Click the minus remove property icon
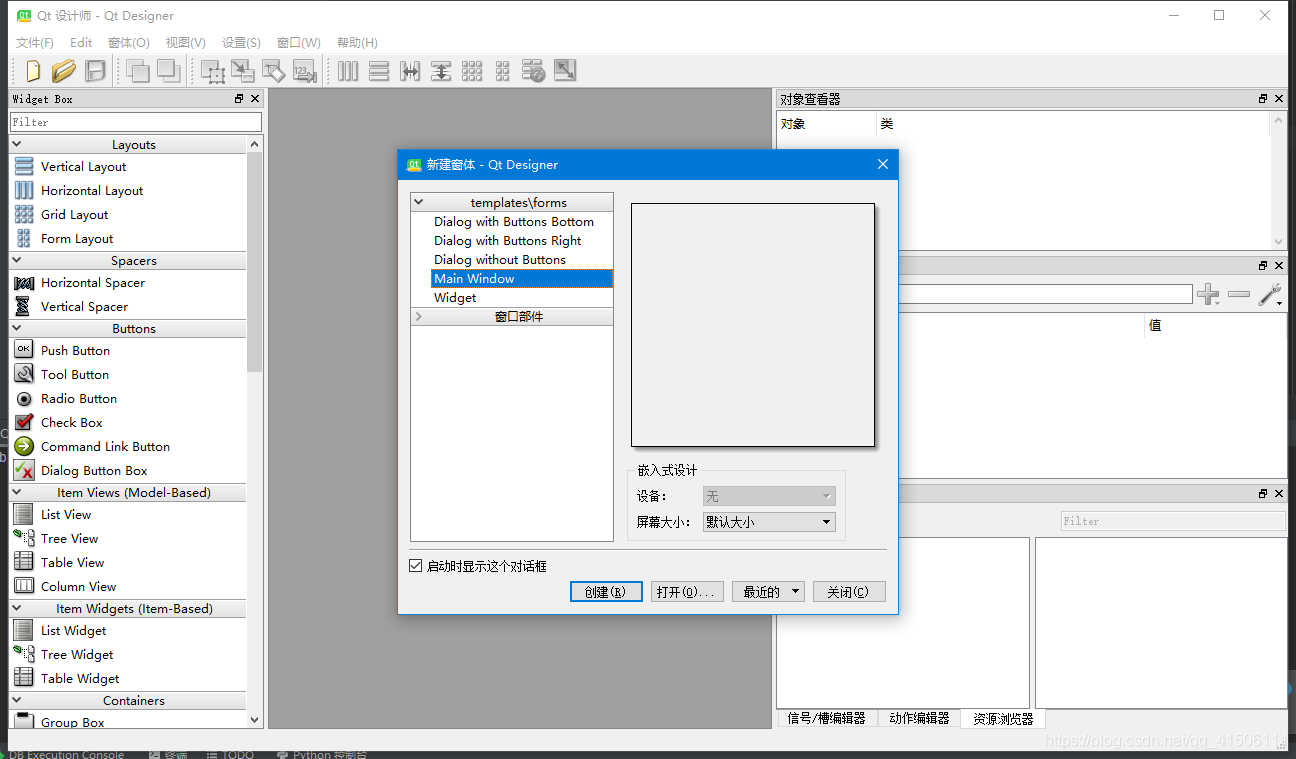Image resolution: width=1296 pixels, height=759 pixels. [1239, 294]
